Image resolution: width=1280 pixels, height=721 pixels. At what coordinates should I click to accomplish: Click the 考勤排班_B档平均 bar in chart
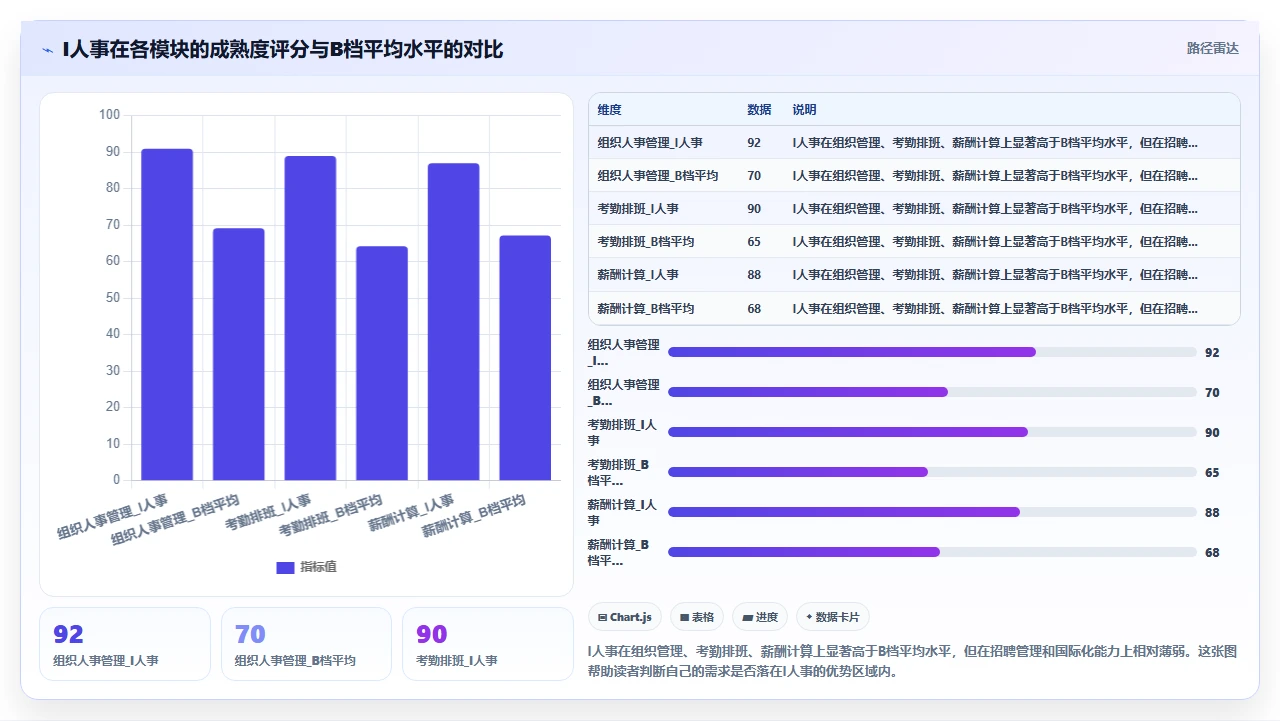(x=382, y=363)
